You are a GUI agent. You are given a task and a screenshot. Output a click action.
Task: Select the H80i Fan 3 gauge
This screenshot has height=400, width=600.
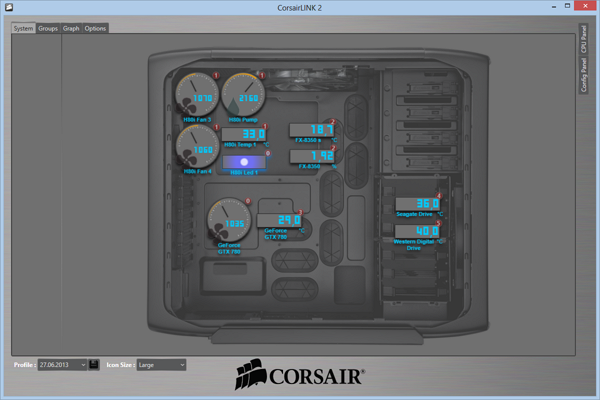pos(197,95)
